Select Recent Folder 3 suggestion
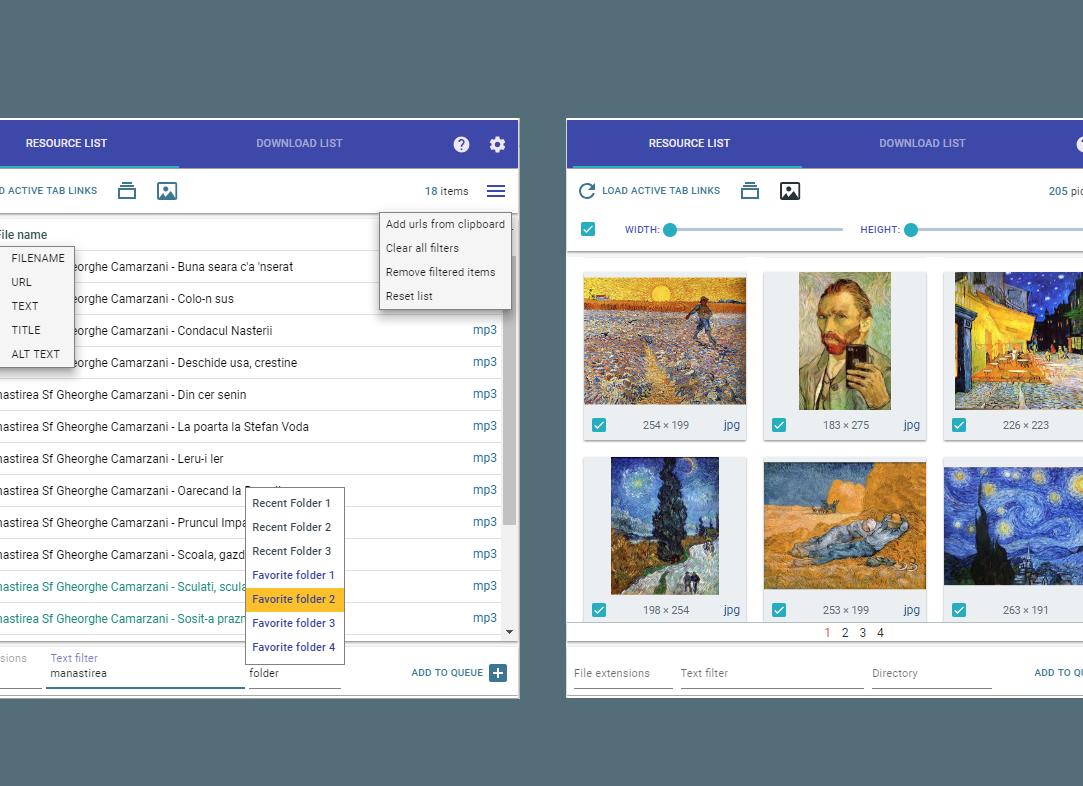Image resolution: width=1083 pixels, height=786 pixels. 295,551
